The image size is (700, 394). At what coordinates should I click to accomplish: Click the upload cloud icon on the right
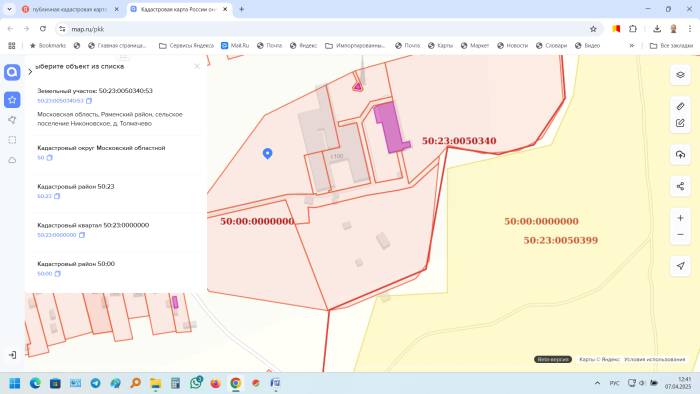coord(680,154)
